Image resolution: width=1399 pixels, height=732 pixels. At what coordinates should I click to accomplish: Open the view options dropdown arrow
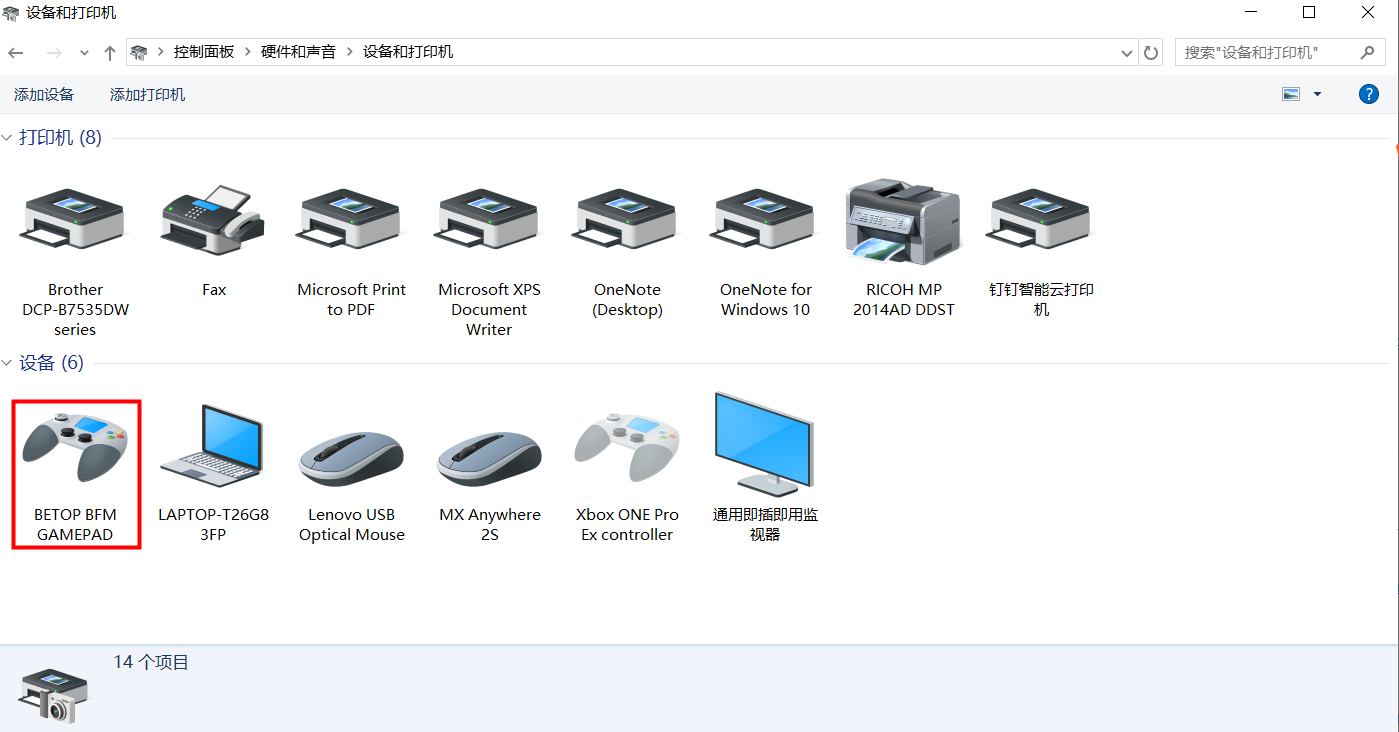[x=1317, y=94]
